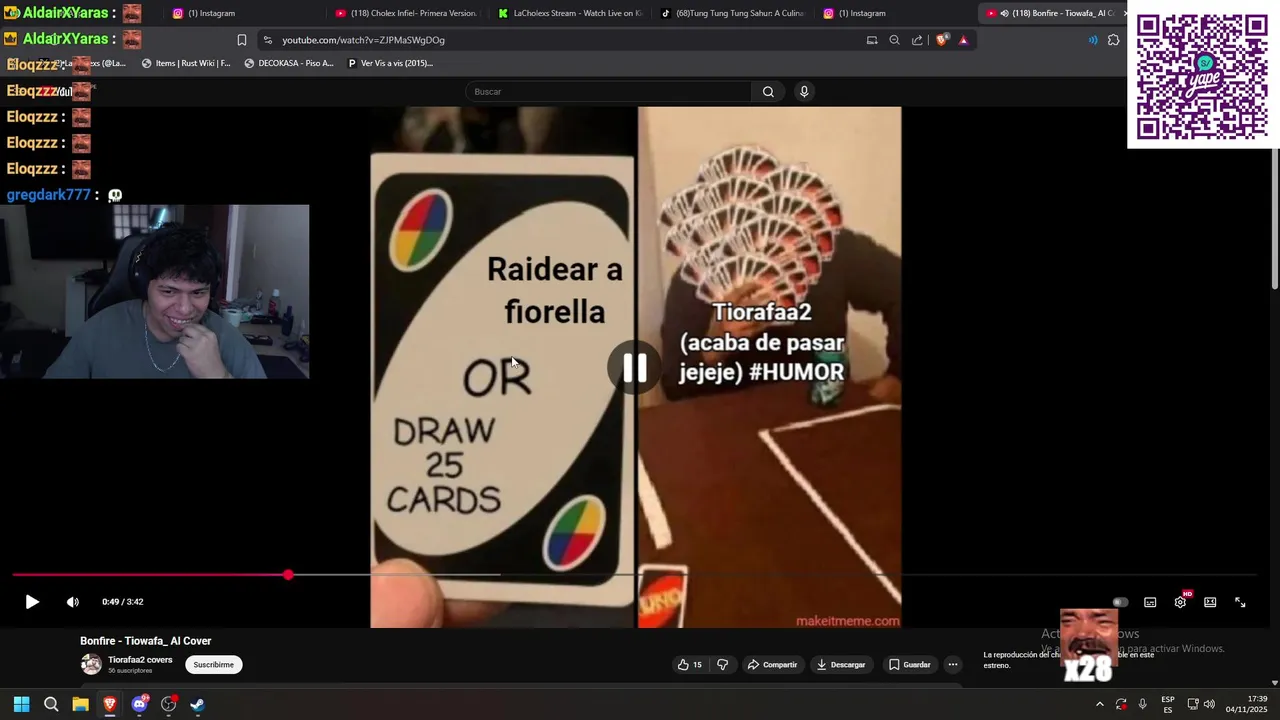Click the YouTube search magnifier button
Screen dimensions: 1280x720
point(768,92)
